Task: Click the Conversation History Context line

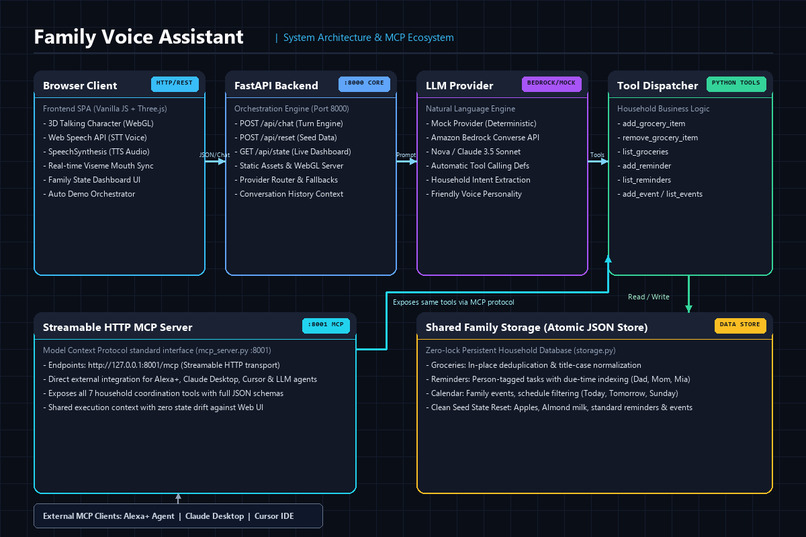Action: tap(289, 194)
